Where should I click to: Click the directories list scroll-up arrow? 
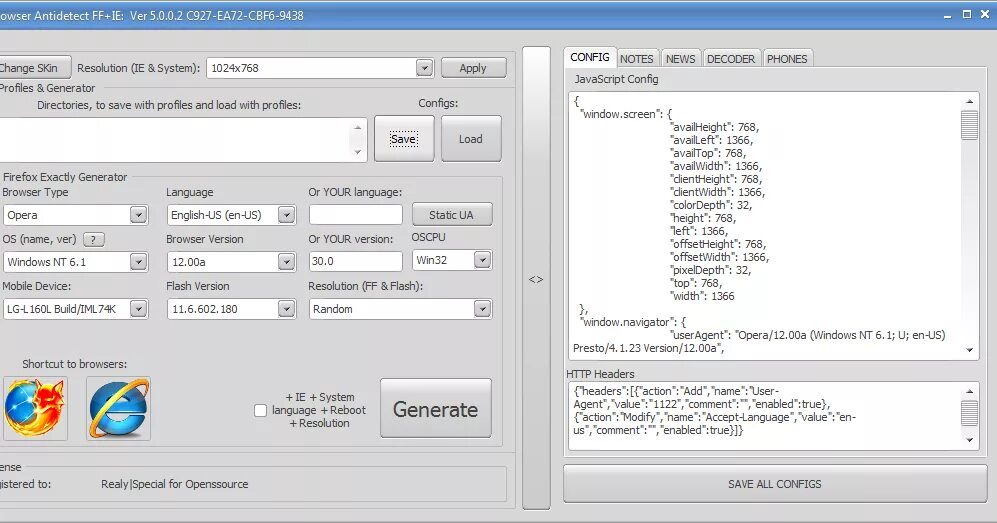click(357, 127)
